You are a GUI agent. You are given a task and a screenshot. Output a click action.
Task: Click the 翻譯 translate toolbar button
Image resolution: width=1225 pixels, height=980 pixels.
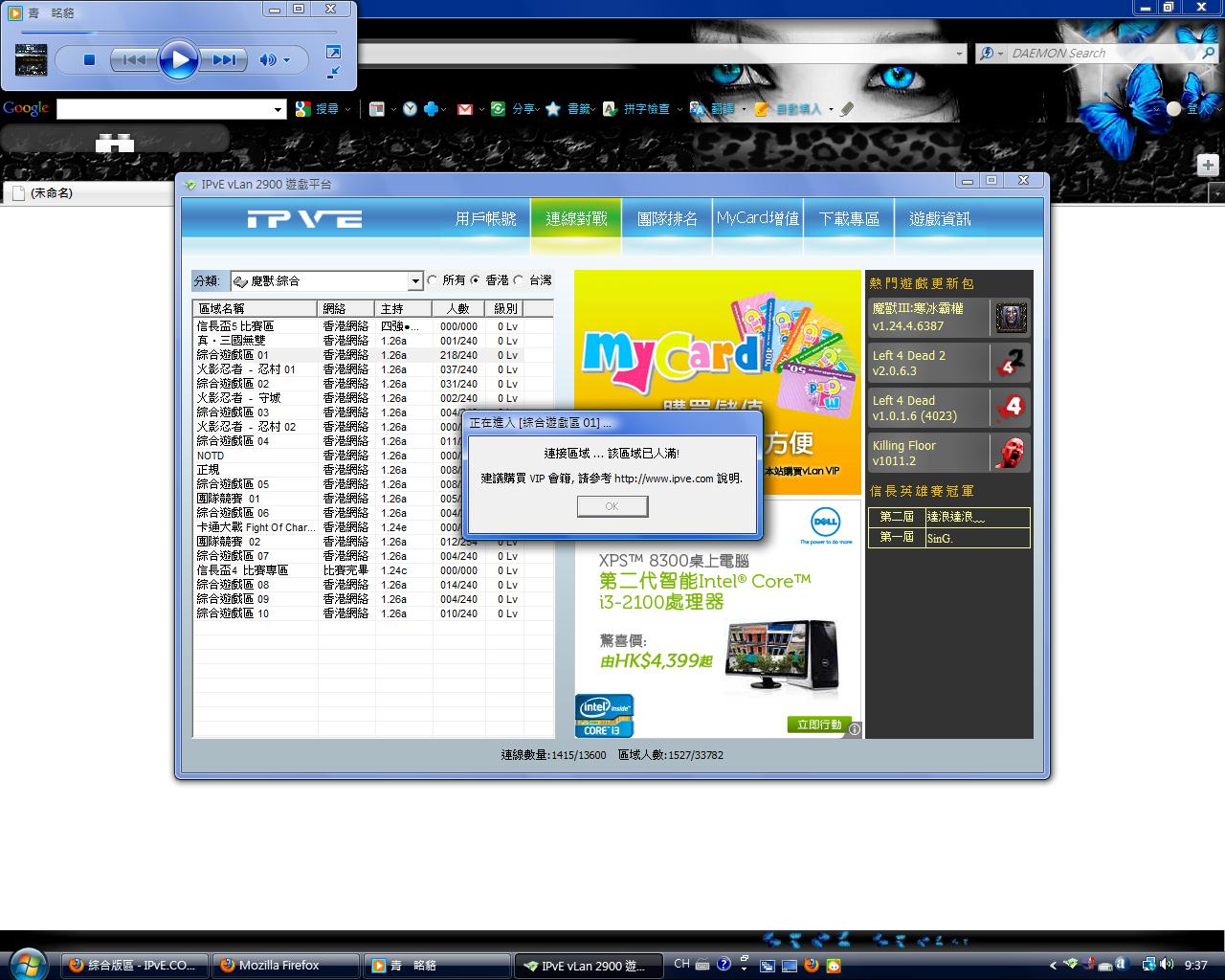tap(711, 109)
